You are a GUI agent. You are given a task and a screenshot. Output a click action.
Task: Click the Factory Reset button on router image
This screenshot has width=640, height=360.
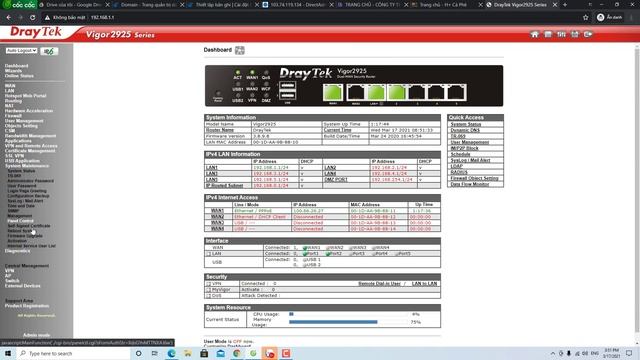[218, 93]
